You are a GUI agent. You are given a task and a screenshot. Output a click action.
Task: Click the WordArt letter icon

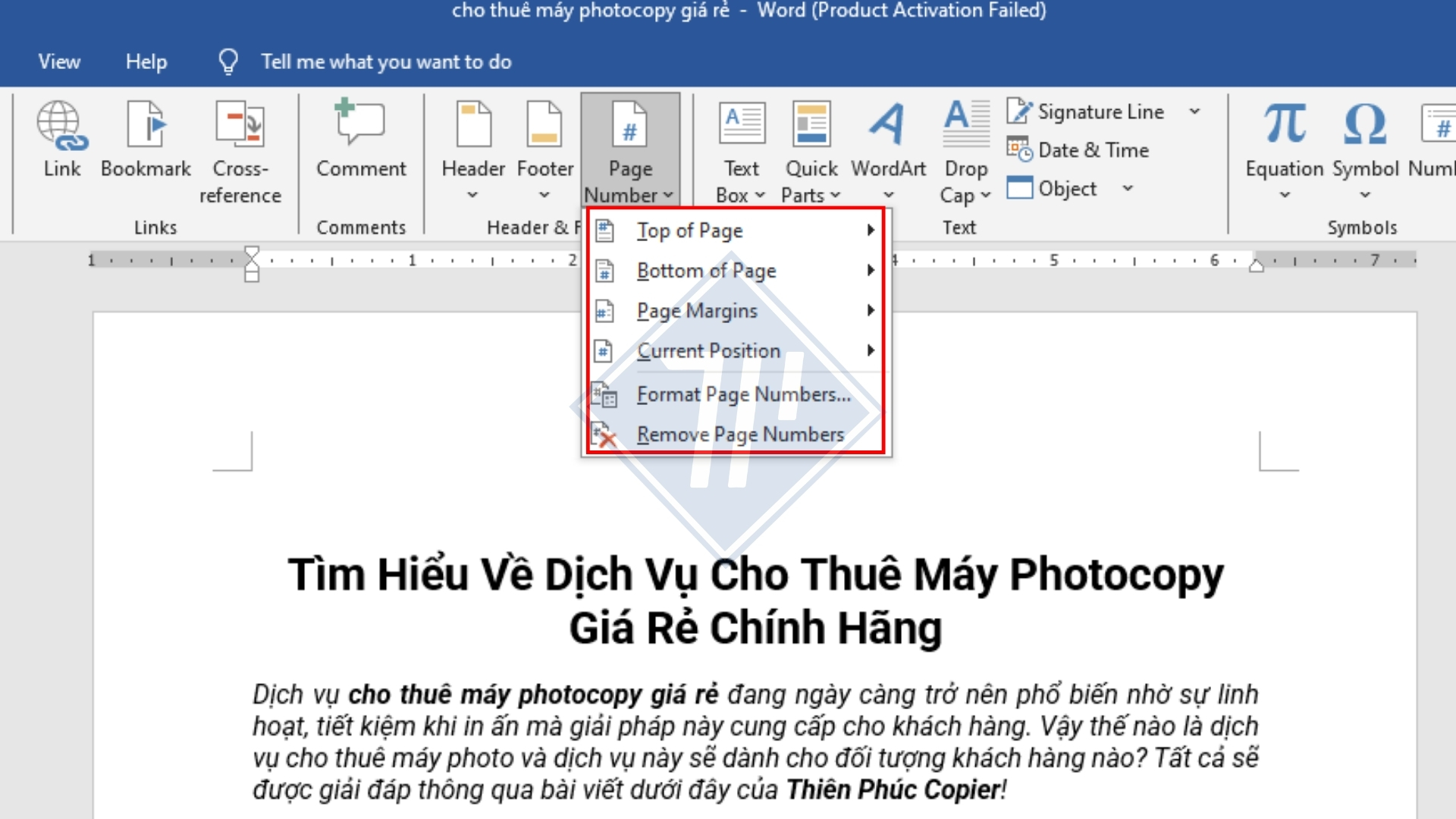coord(887,124)
